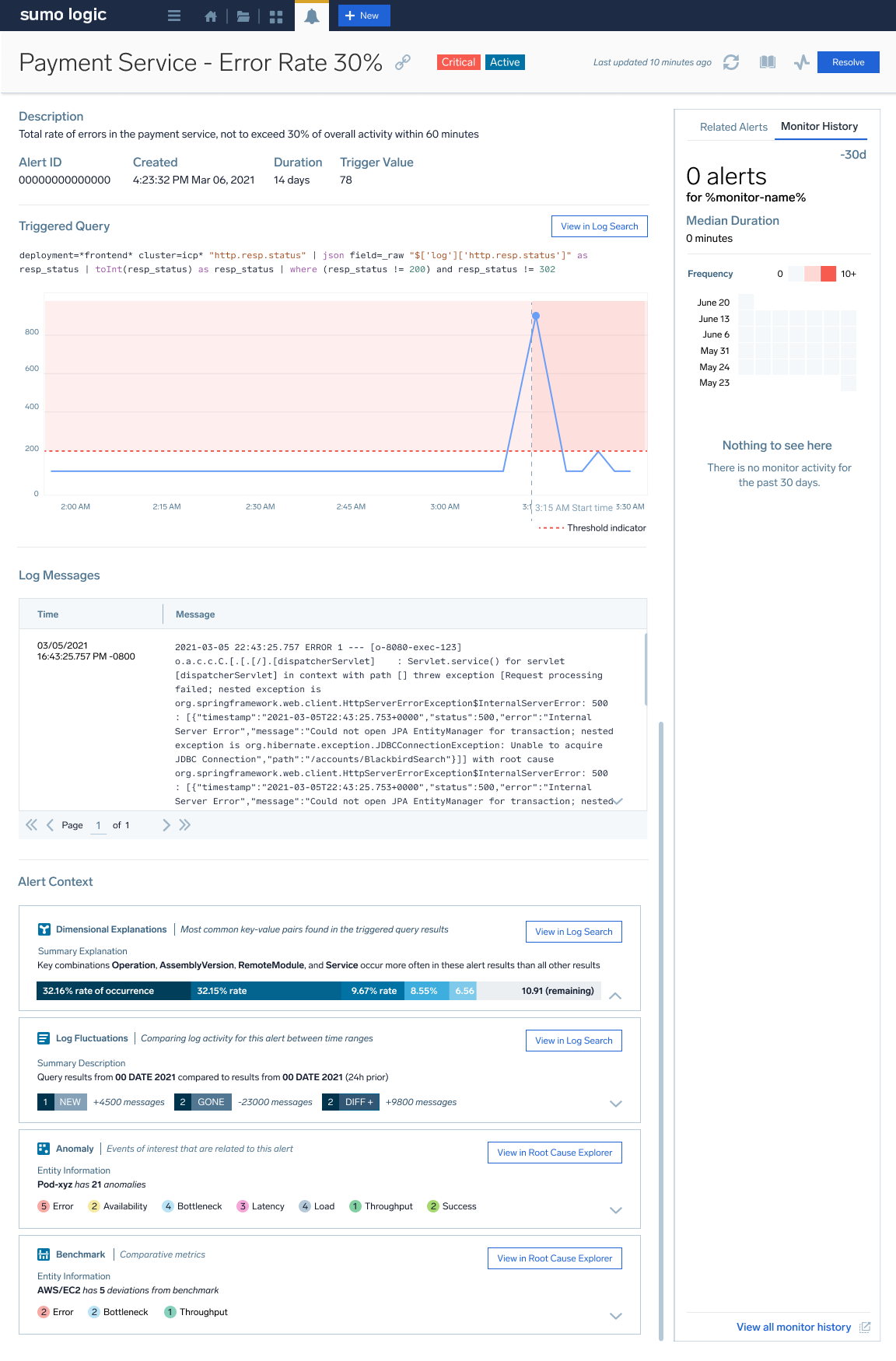View Log Fluctuations in Log Search
This screenshot has width=896, height=1361.
(574, 1041)
